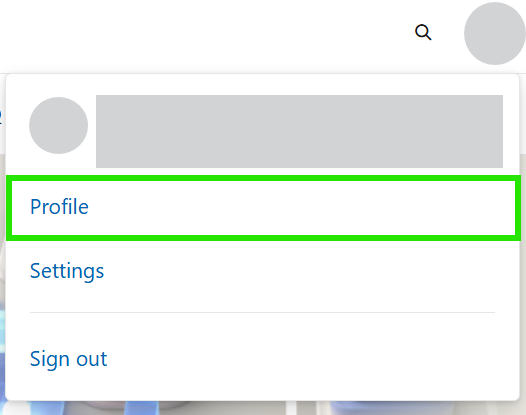Select the Profile menu item text
Screen dimensions: 526x415
click(59, 207)
